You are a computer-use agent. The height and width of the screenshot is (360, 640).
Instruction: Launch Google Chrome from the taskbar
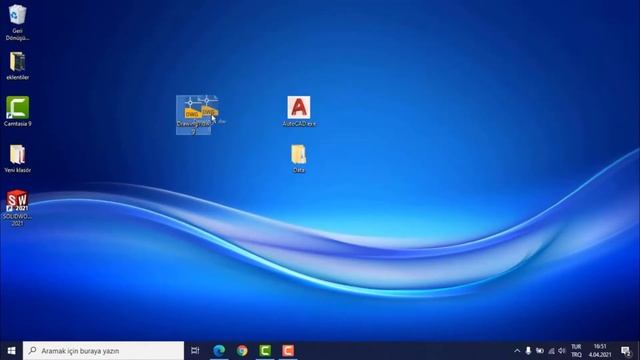coord(242,351)
